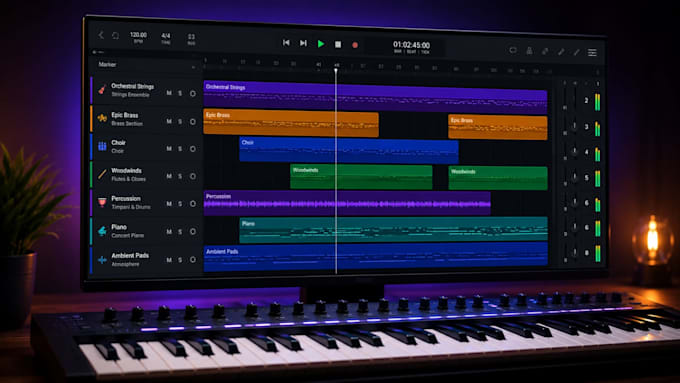Skip to the previous marker in transport
This screenshot has height=383, width=680.
pyautogui.click(x=286, y=43)
